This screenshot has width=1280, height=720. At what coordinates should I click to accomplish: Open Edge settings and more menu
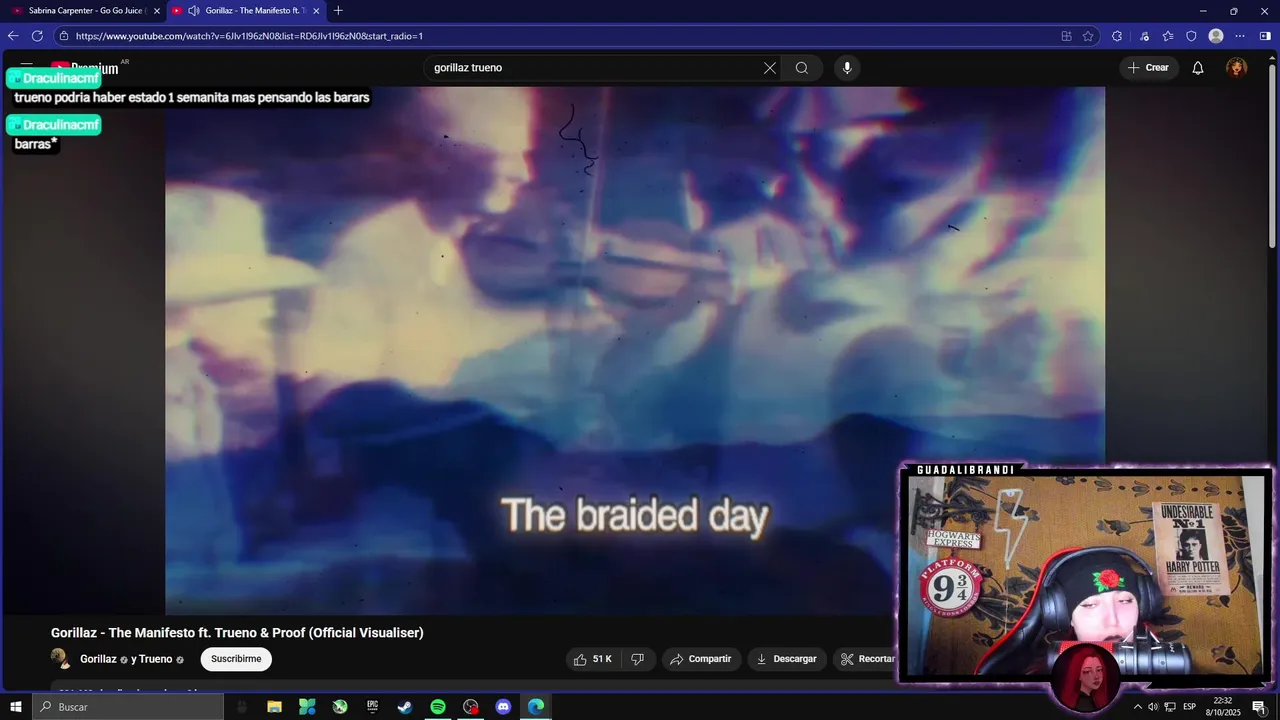pos(1240,36)
